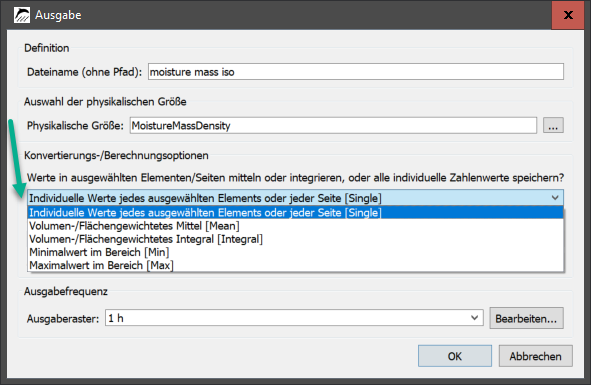Confirm the dialog with OK
This screenshot has height=385, width=591.
[x=455, y=356]
